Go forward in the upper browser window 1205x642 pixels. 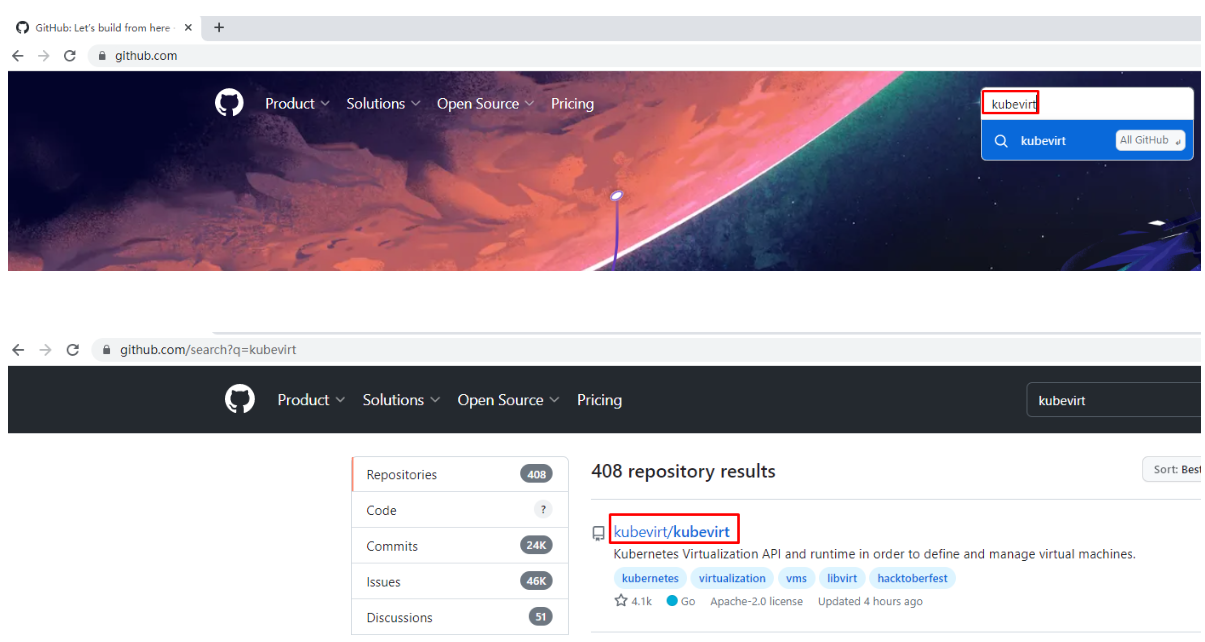tap(43, 56)
